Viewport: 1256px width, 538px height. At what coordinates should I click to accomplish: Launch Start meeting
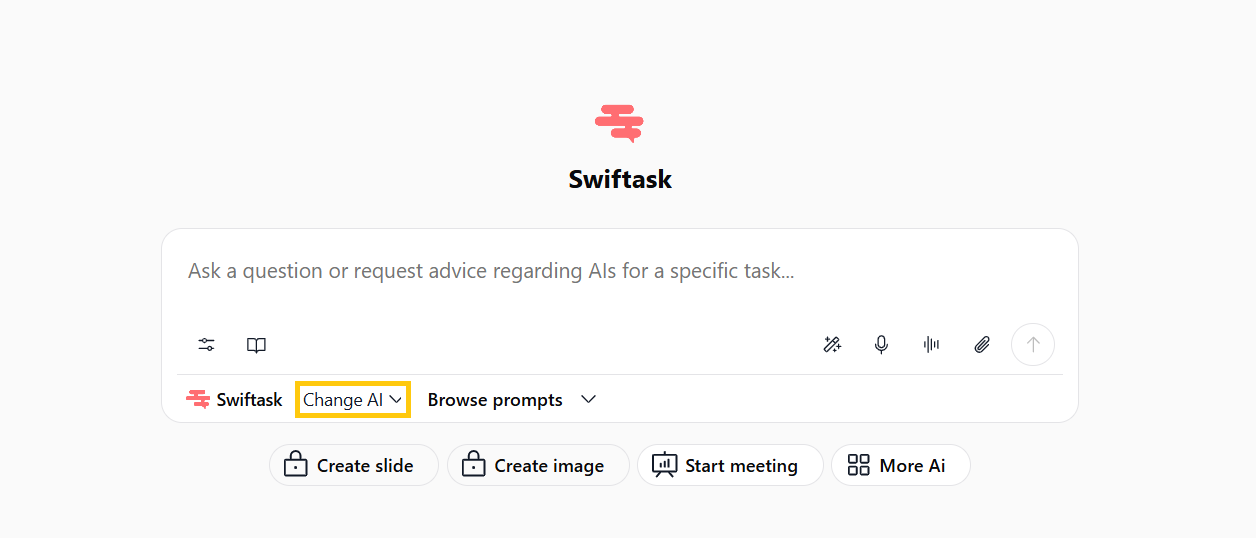tap(730, 465)
